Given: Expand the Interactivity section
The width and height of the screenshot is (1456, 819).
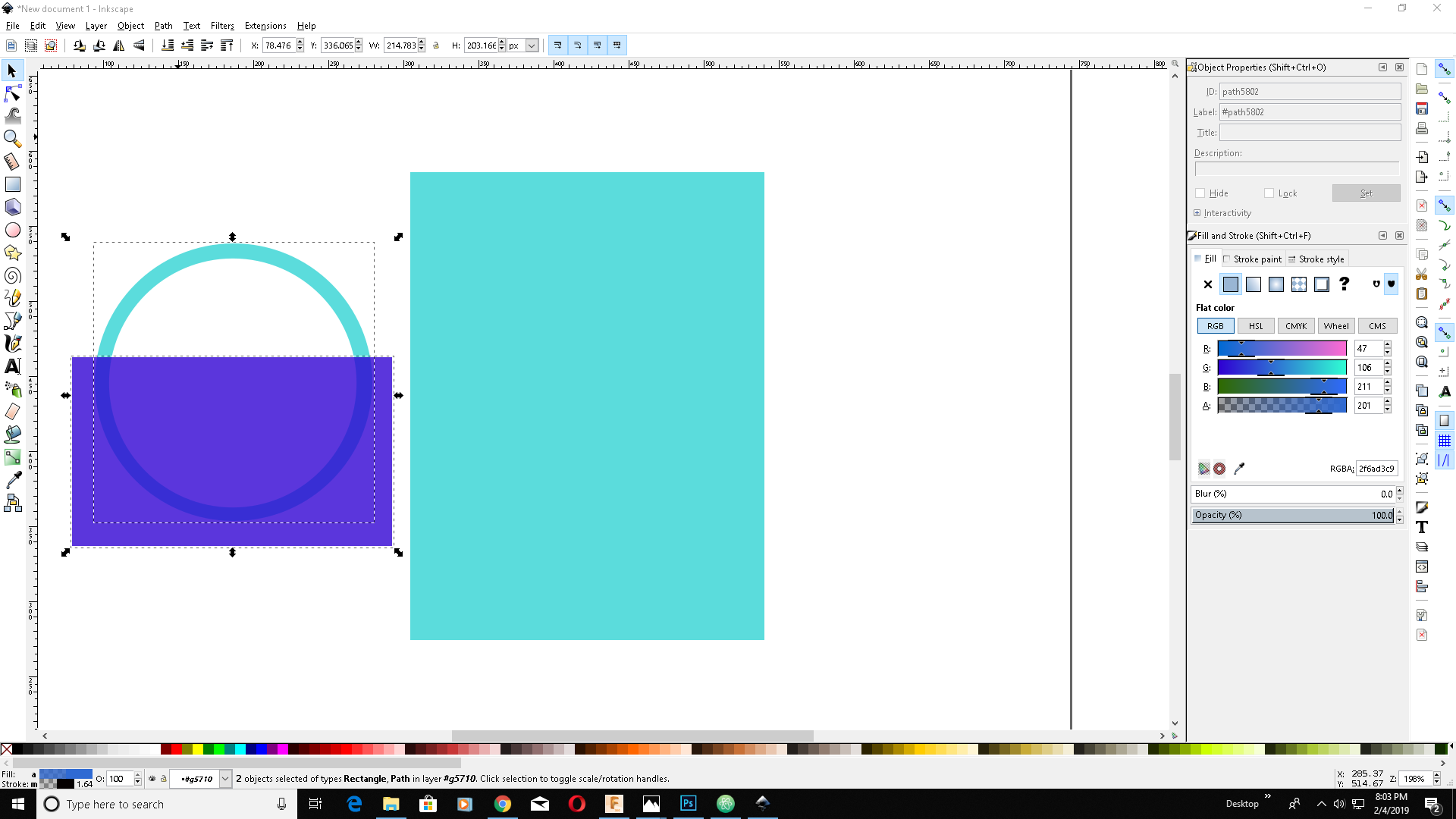Looking at the screenshot, I should [1197, 213].
